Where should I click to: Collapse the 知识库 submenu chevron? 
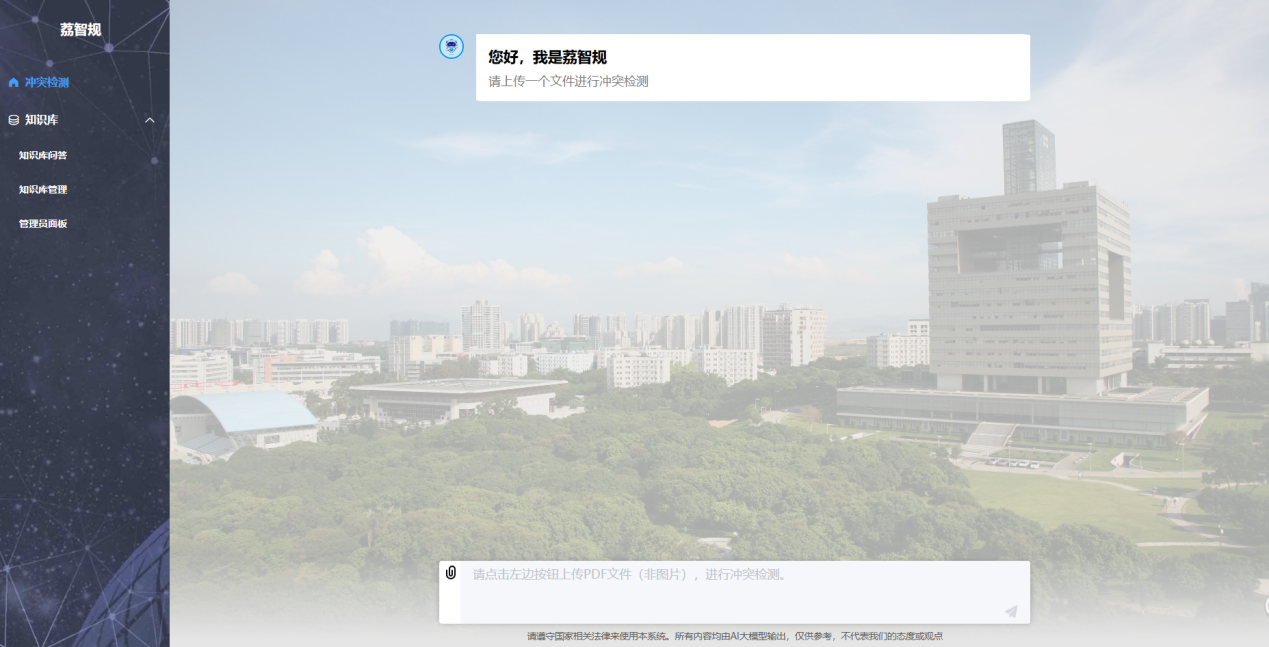(x=150, y=120)
